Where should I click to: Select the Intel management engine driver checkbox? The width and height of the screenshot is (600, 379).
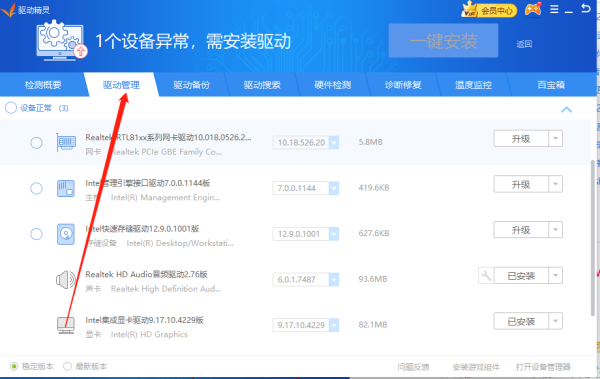[x=36, y=188]
